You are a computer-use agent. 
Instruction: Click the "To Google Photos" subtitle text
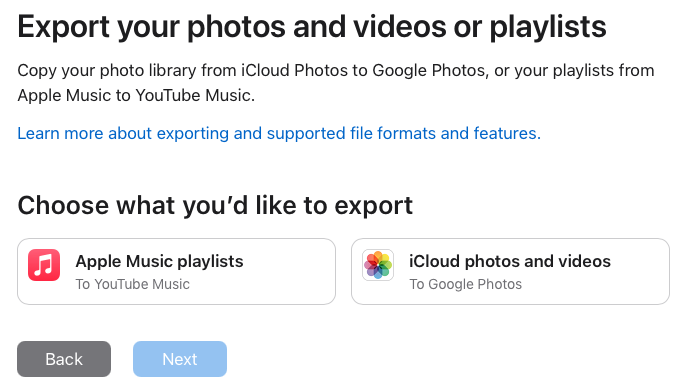tap(466, 284)
